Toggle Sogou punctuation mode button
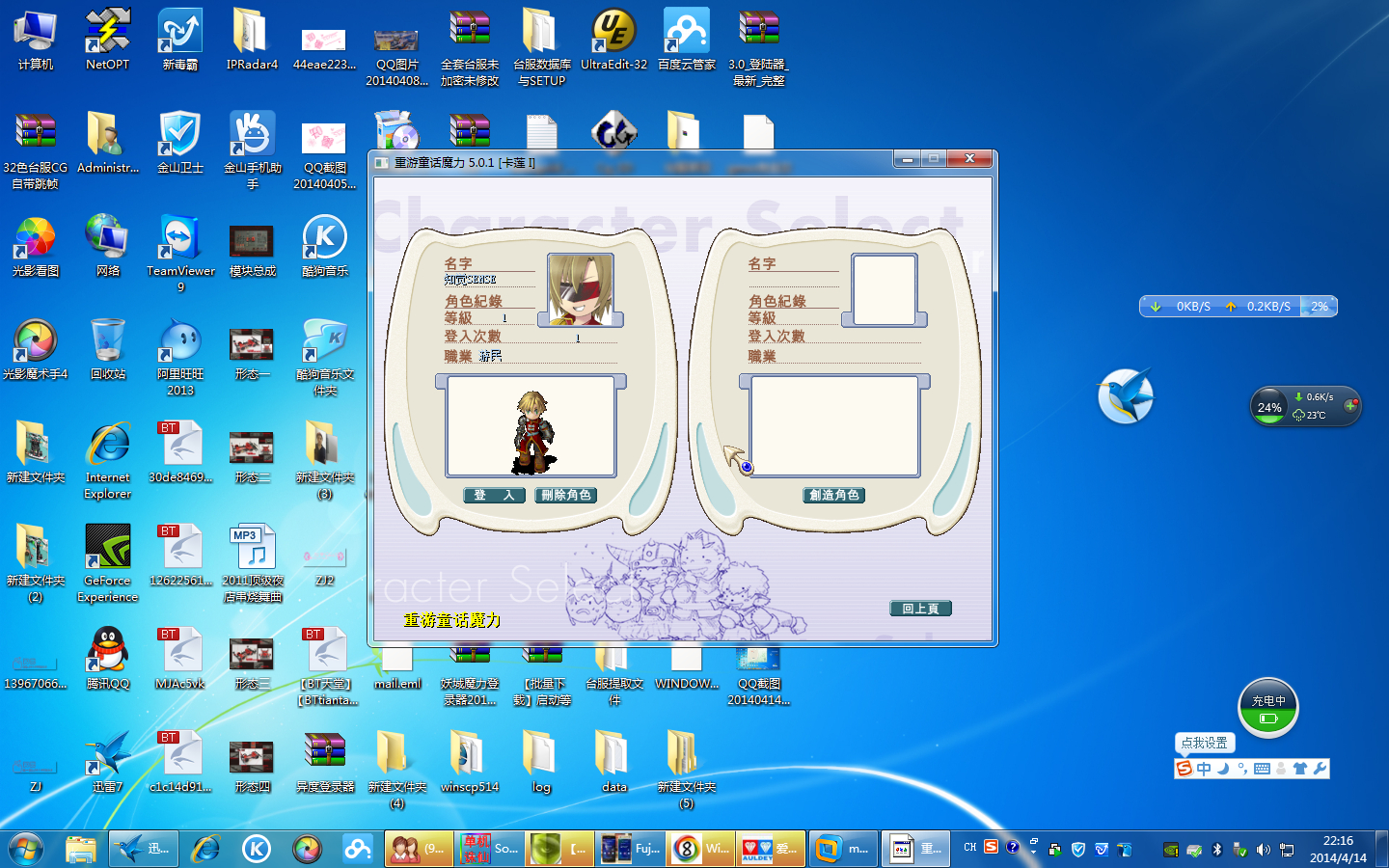This screenshot has width=1389, height=868. pos(1242,769)
